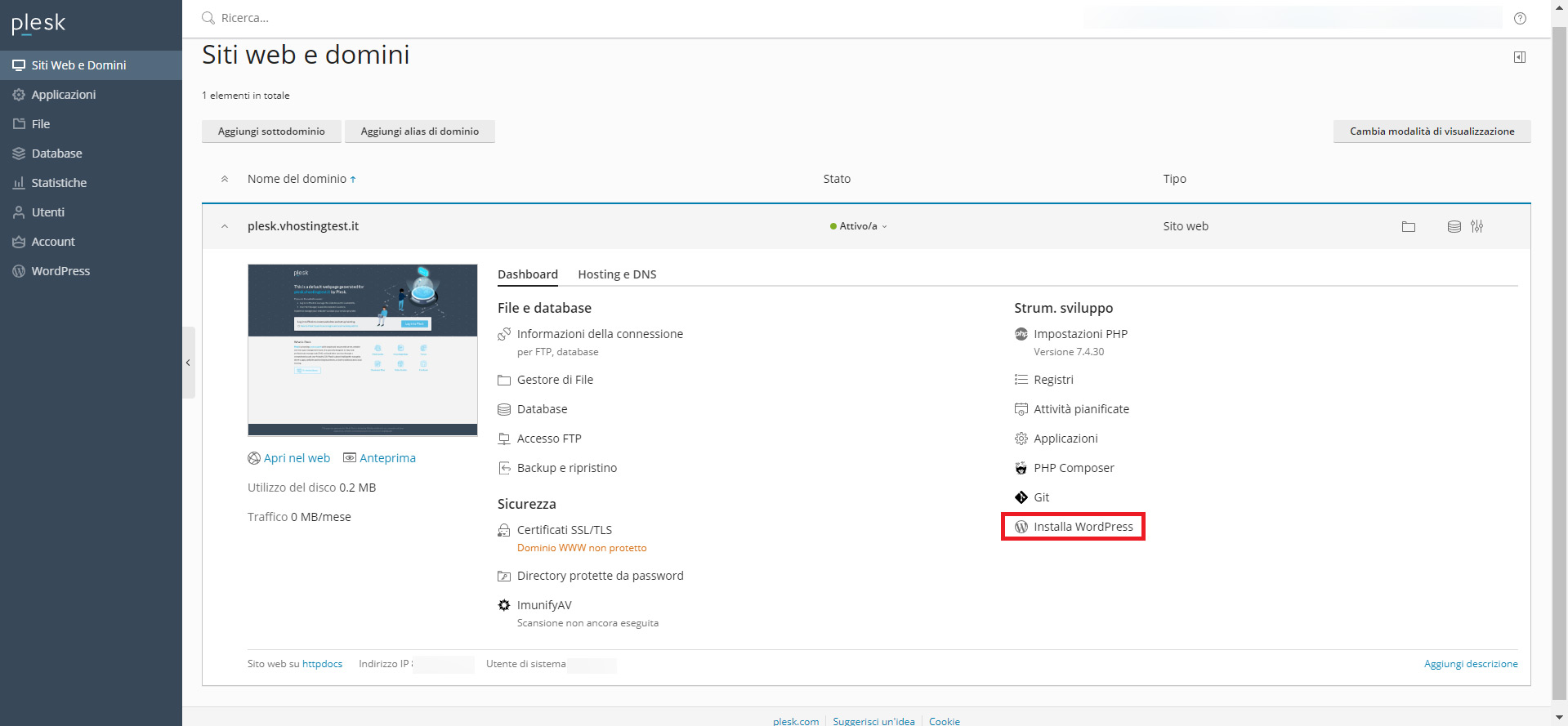Switch to the Dashboard tab

[528, 274]
